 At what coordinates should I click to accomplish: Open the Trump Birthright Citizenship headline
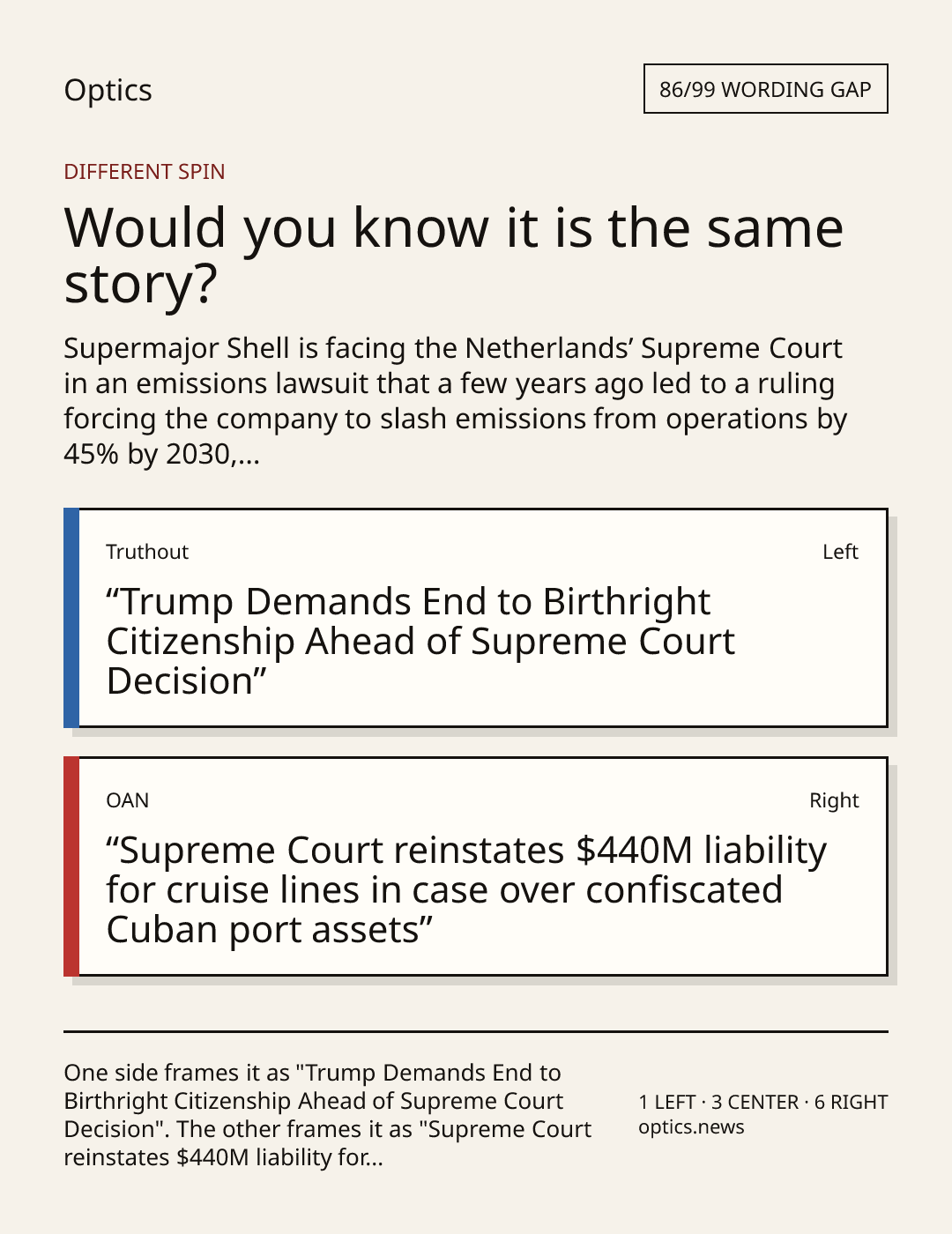[420, 641]
